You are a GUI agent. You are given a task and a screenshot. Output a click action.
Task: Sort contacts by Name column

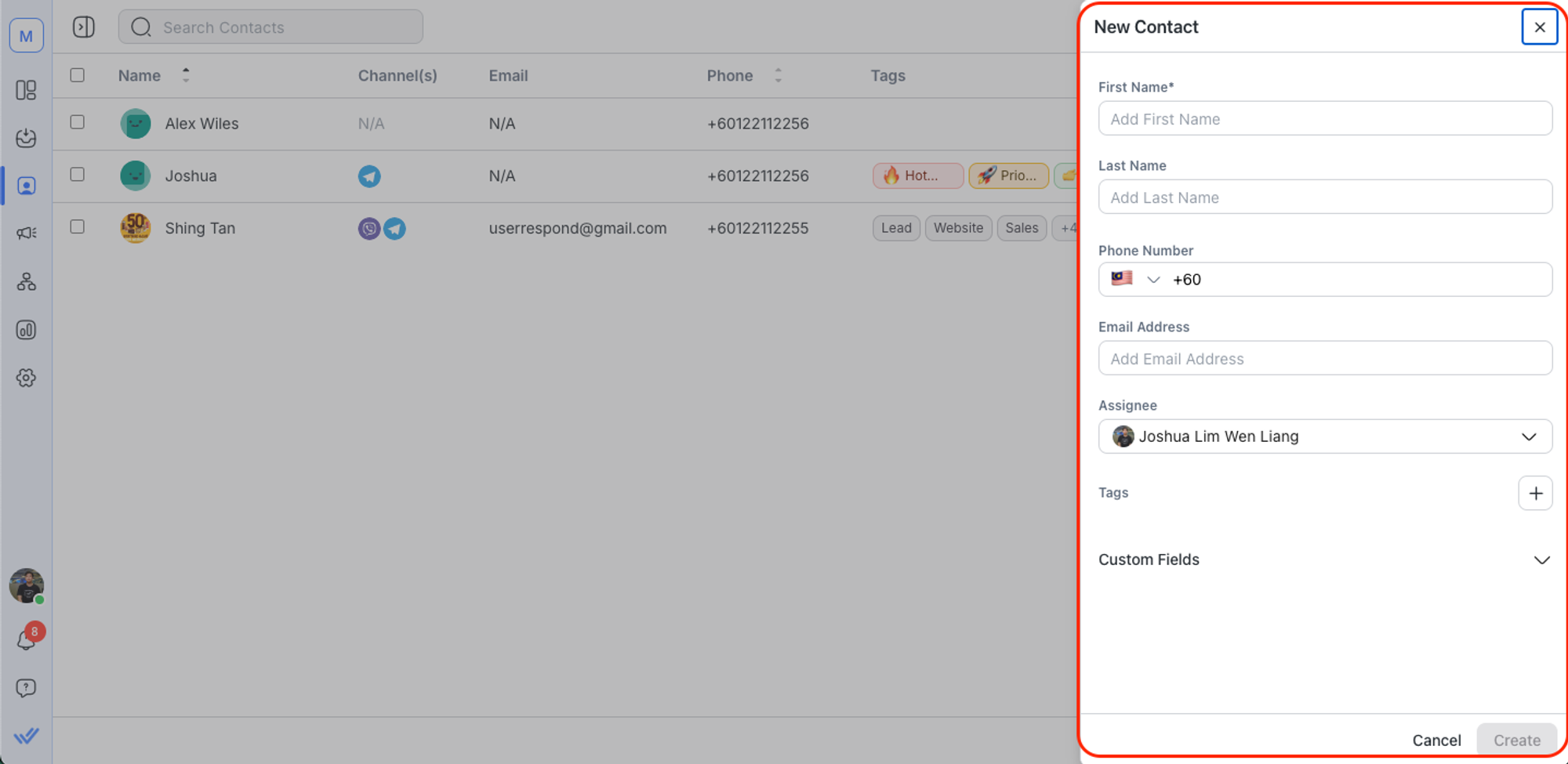coord(186,75)
